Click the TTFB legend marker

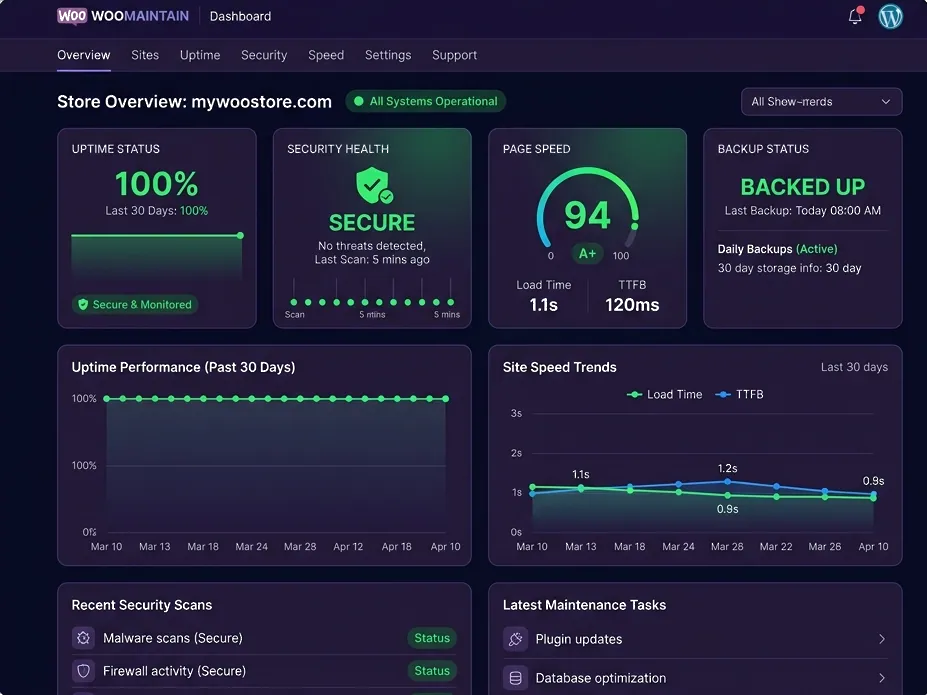coord(723,394)
